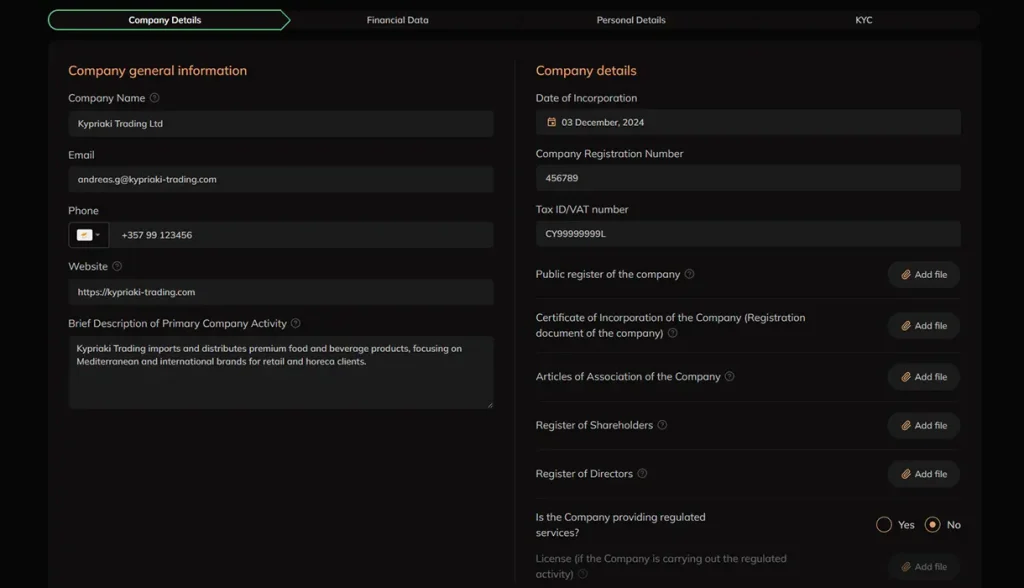Click help icon beside Register of Directors
This screenshot has width=1024, height=588.
(642, 474)
